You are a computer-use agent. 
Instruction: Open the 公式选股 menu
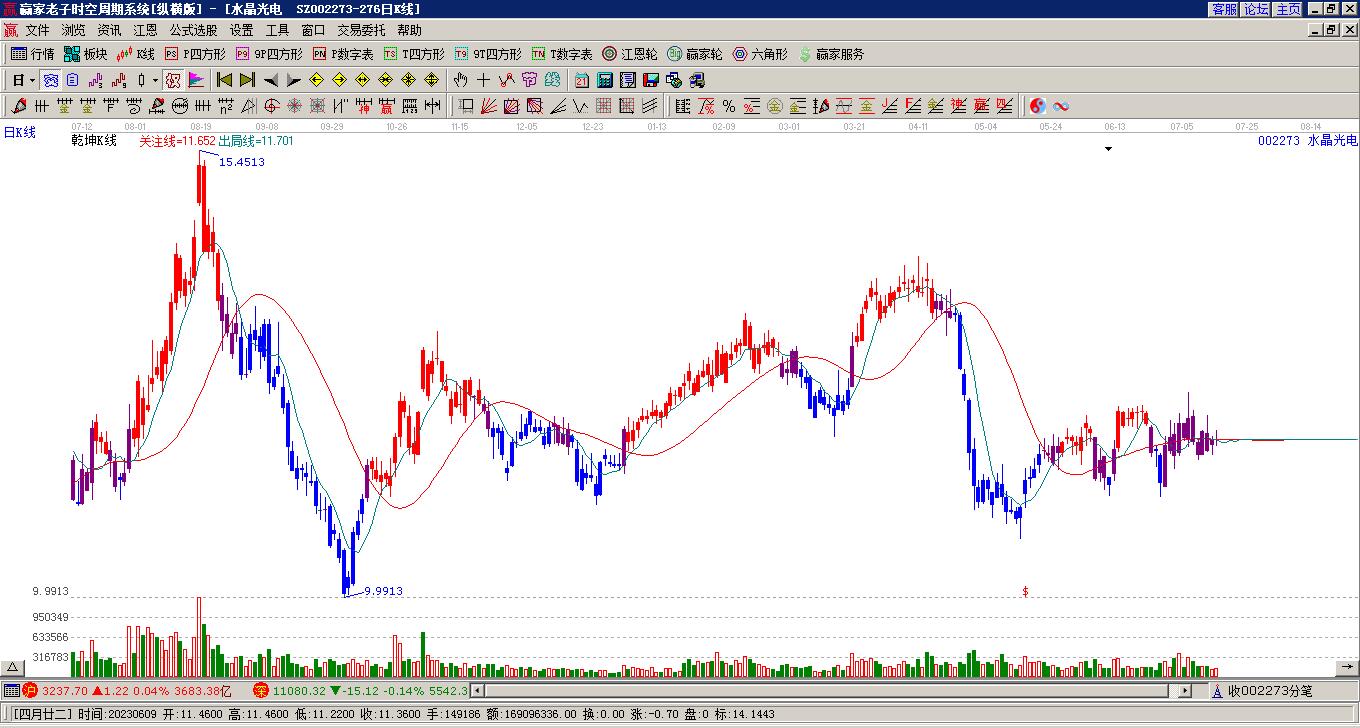[x=194, y=31]
